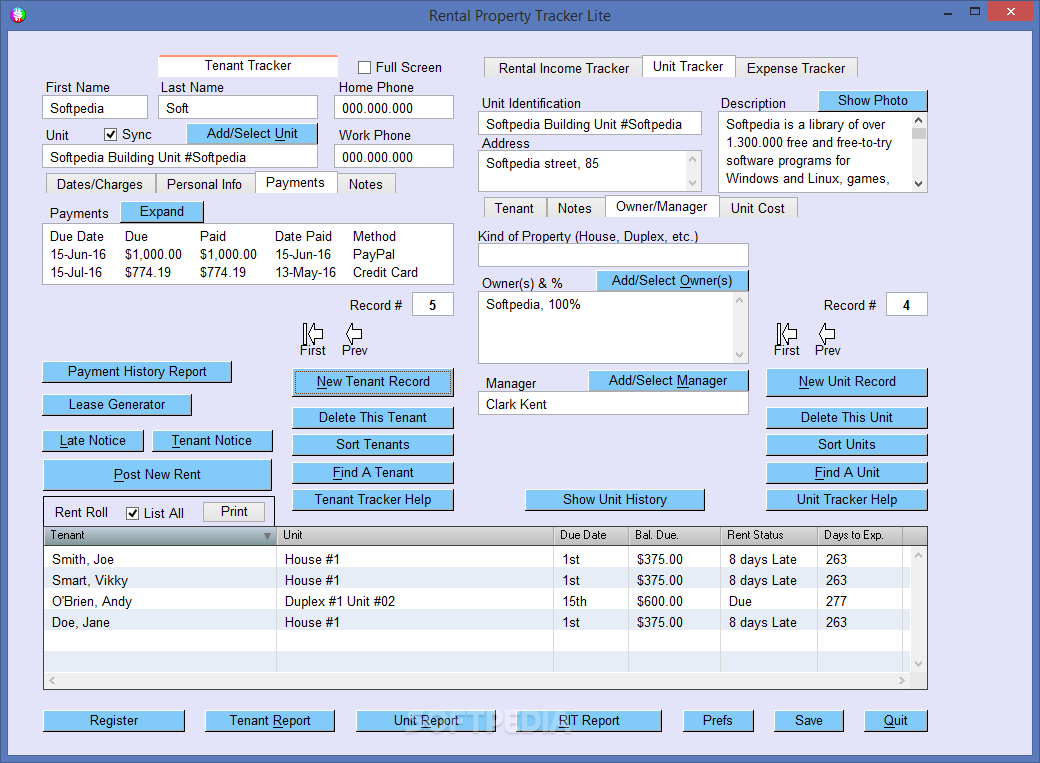
Task: Click the Quit button
Action: click(x=895, y=721)
